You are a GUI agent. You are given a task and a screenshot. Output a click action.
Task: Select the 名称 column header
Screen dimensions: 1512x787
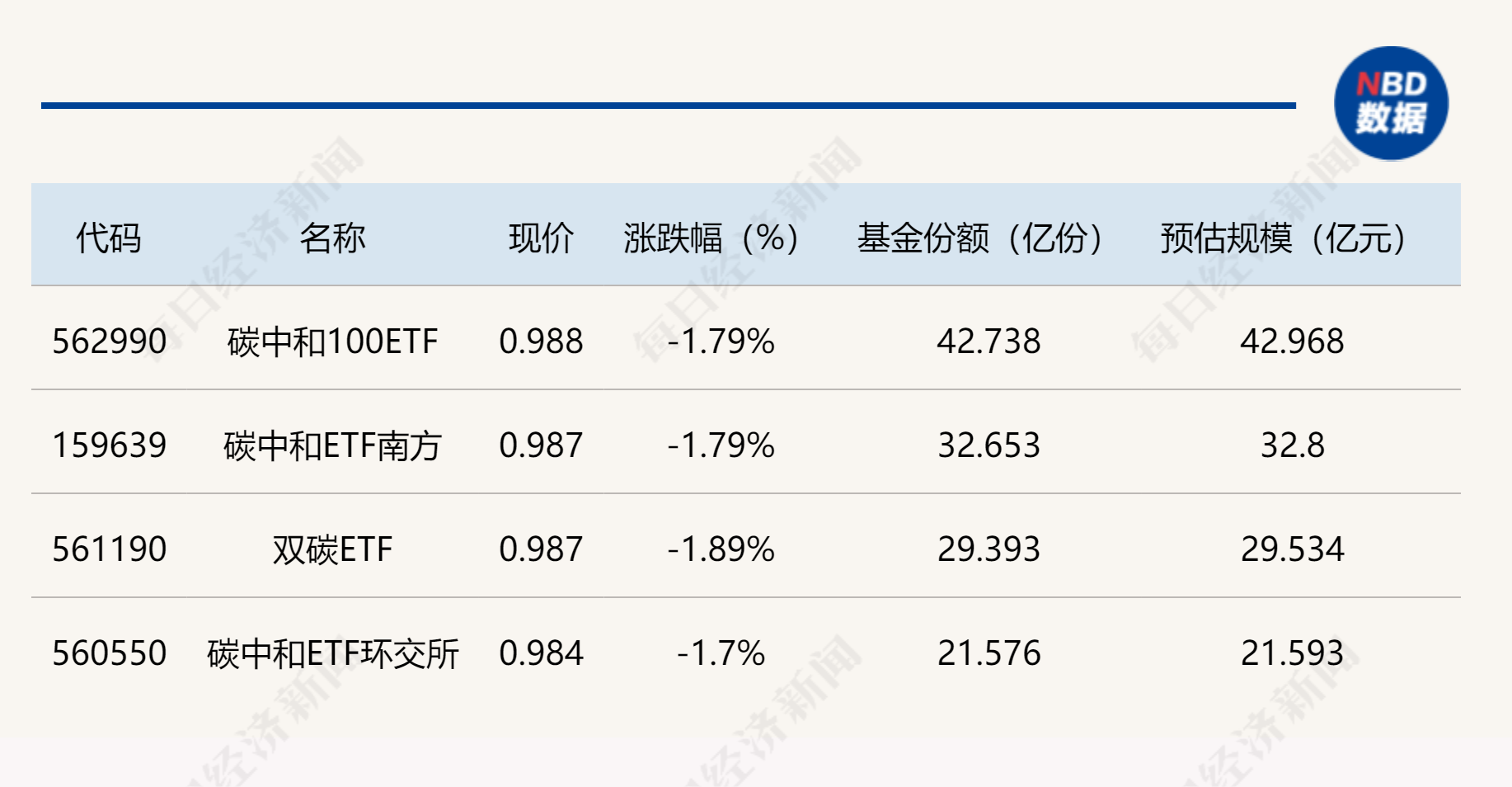click(332, 238)
